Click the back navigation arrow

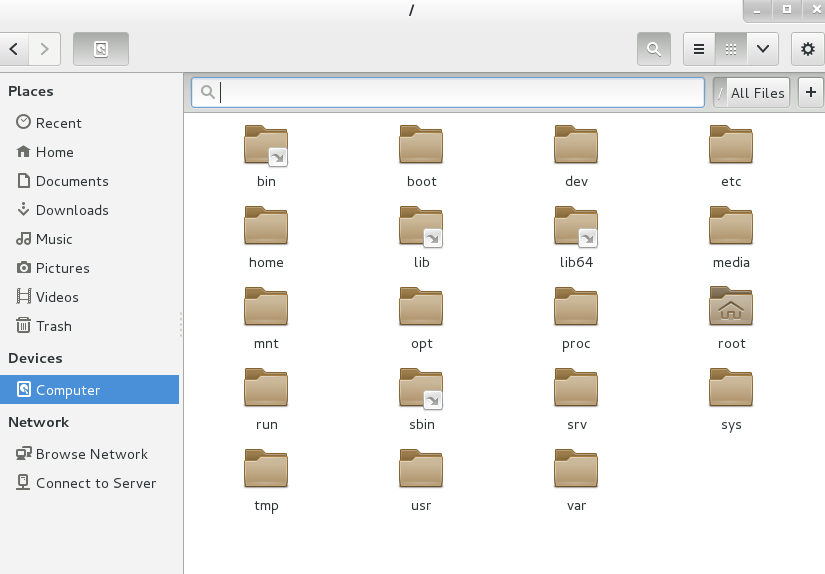15,48
